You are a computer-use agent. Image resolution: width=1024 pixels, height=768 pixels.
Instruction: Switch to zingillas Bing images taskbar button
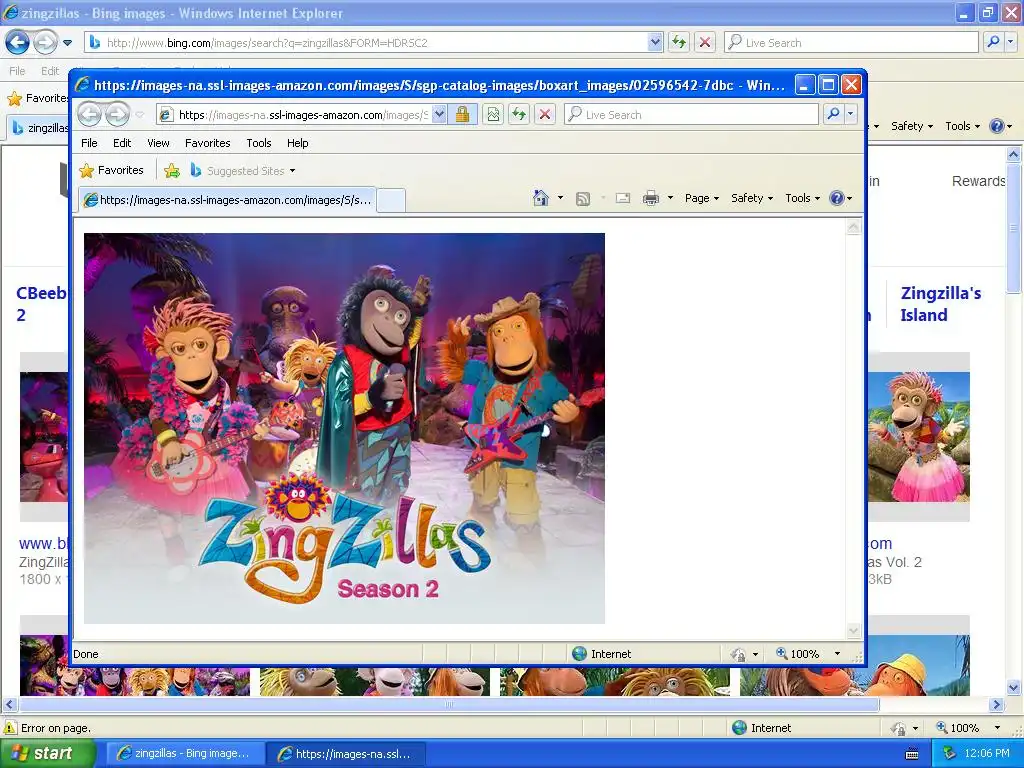click(185, 754)
